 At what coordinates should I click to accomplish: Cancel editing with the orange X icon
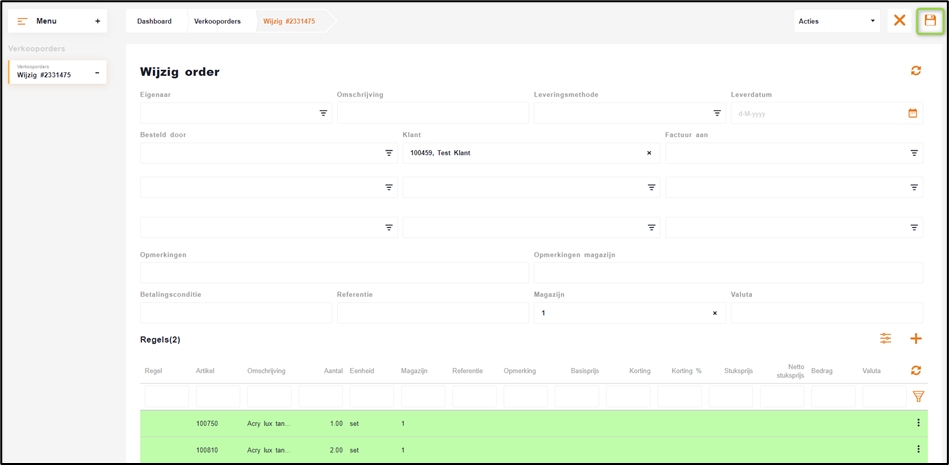[900, 21]
